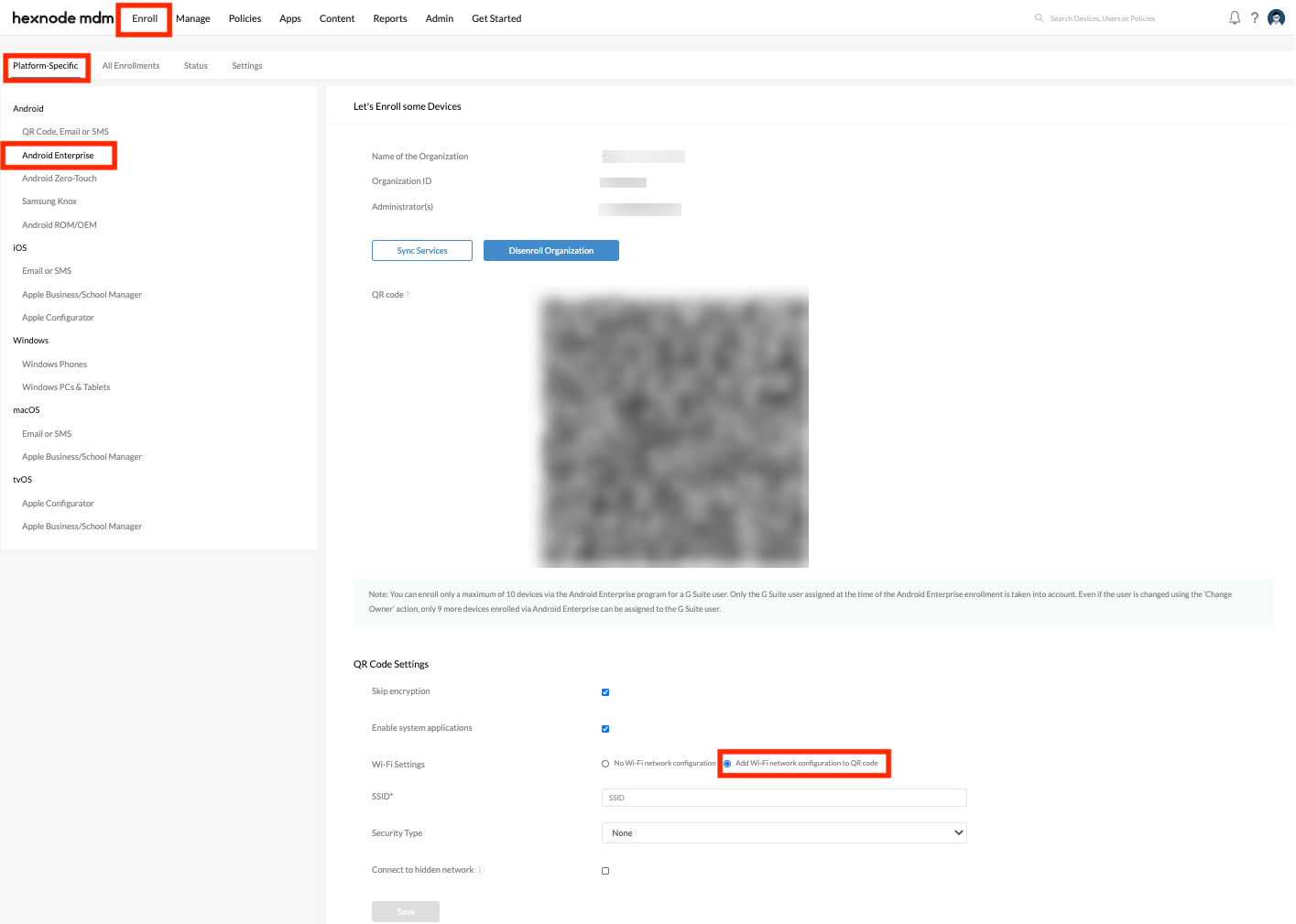Select Email or SMS under macOS
This screenshot has width=1296, height=924.
47,434
